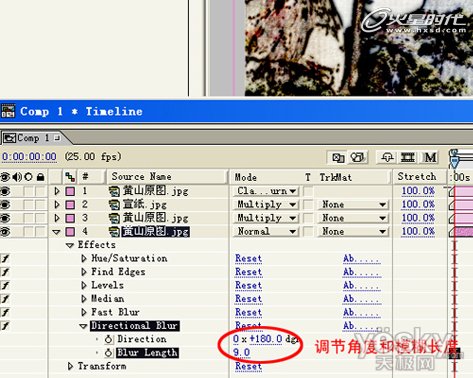
Task: Click the Motion Blur M switch button
Action: click(x=430, y=157)
